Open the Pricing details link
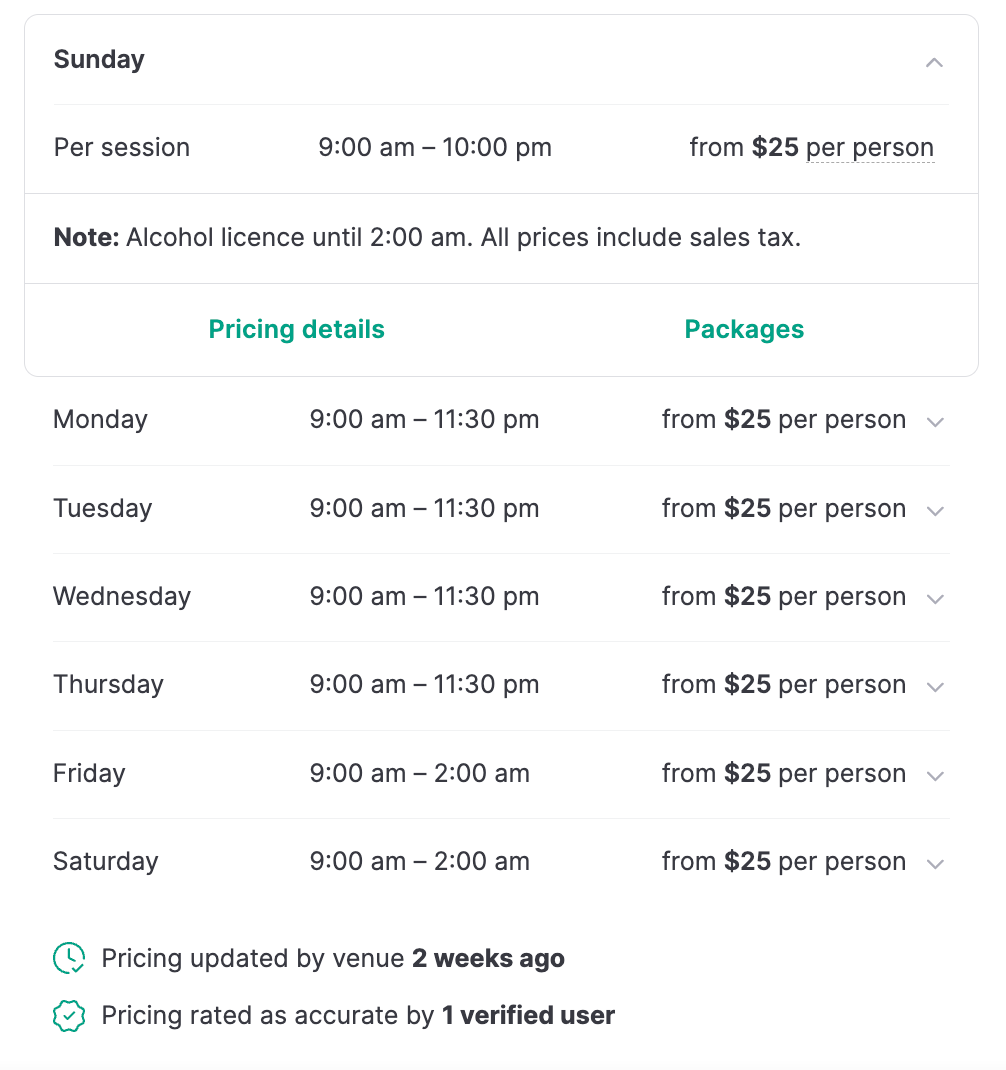 [296, 330]
